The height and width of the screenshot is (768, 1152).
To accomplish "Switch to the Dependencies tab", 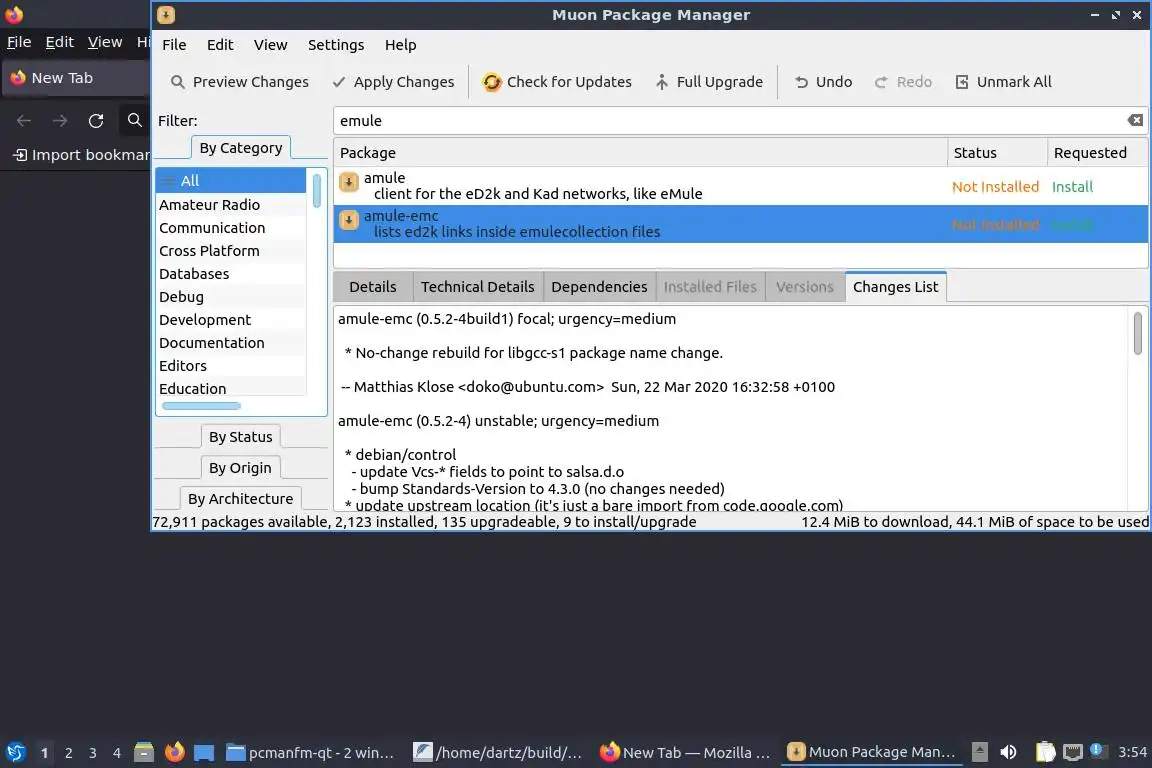I will [x=599, y=287].
